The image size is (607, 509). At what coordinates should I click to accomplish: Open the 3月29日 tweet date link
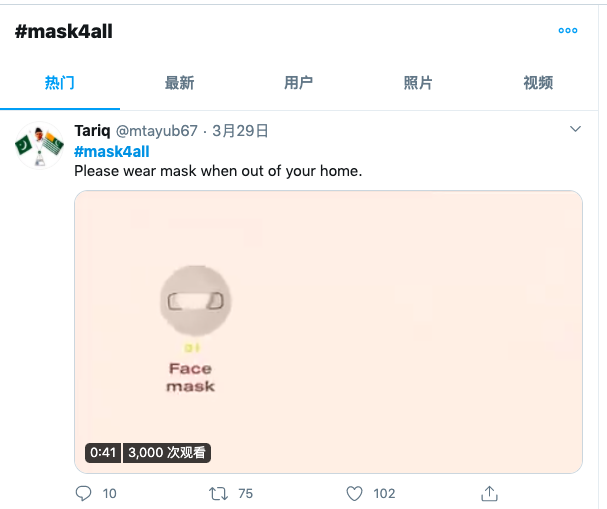click(x=240, y=131)
